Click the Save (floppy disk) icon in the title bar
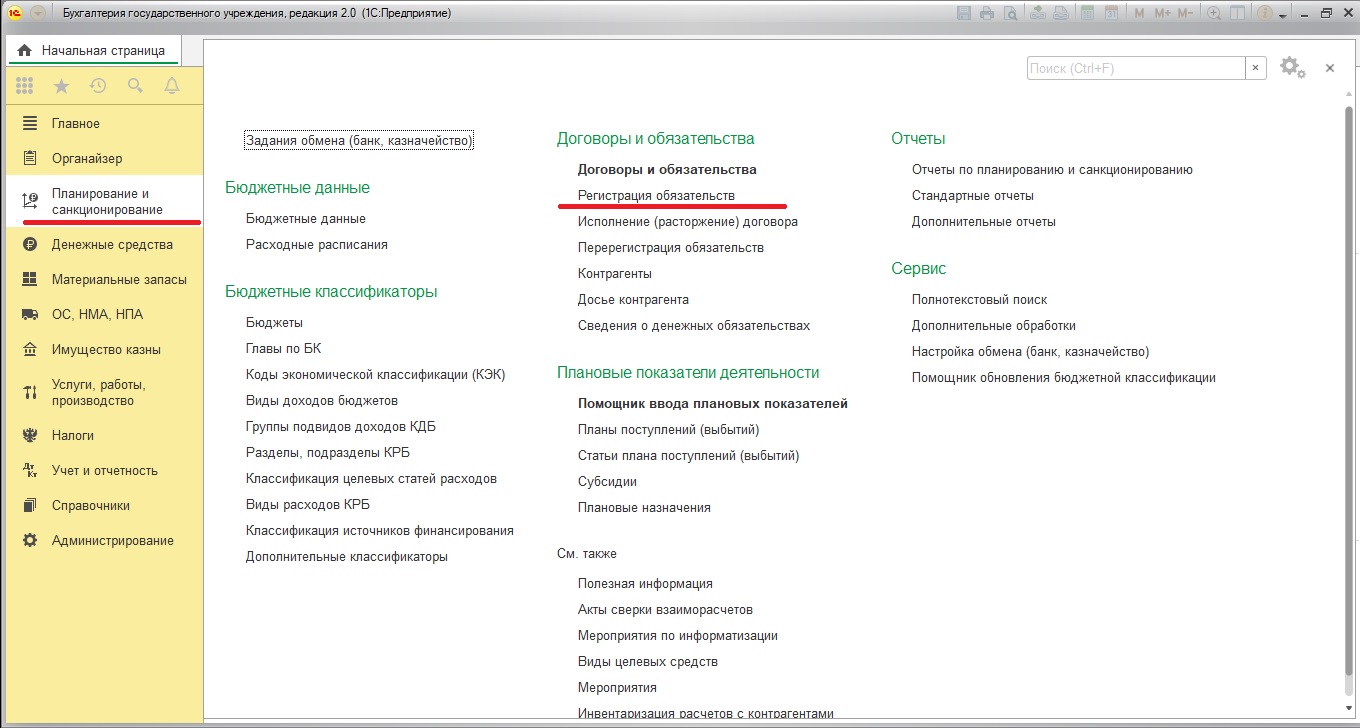The image size is (1360, 728). (964, 13)
